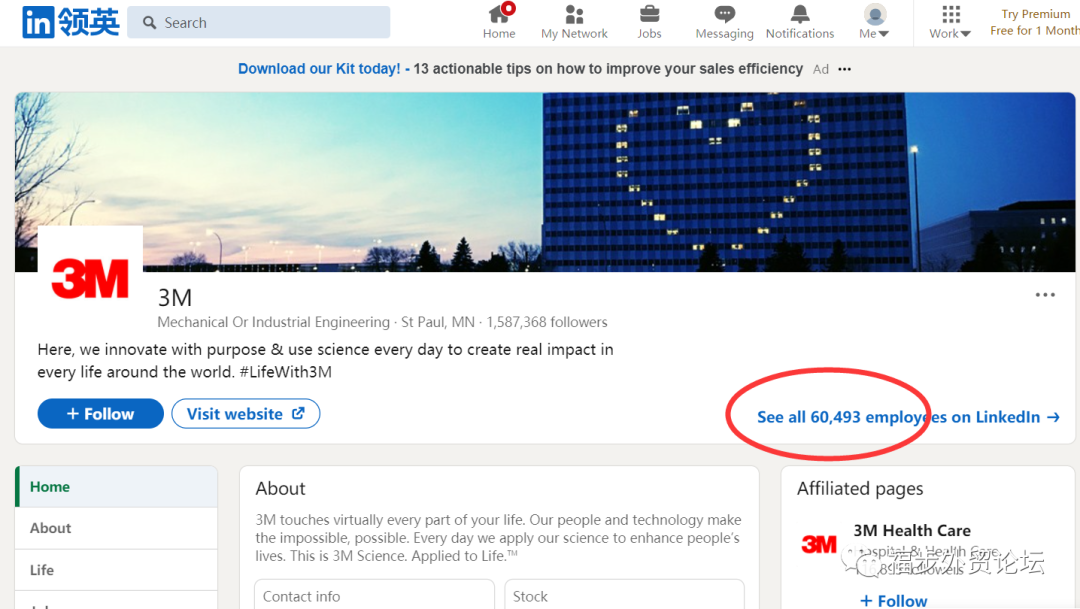Open ad options three-dot menu
Viewport: 1080px width, 609px height.
[844, 69]
